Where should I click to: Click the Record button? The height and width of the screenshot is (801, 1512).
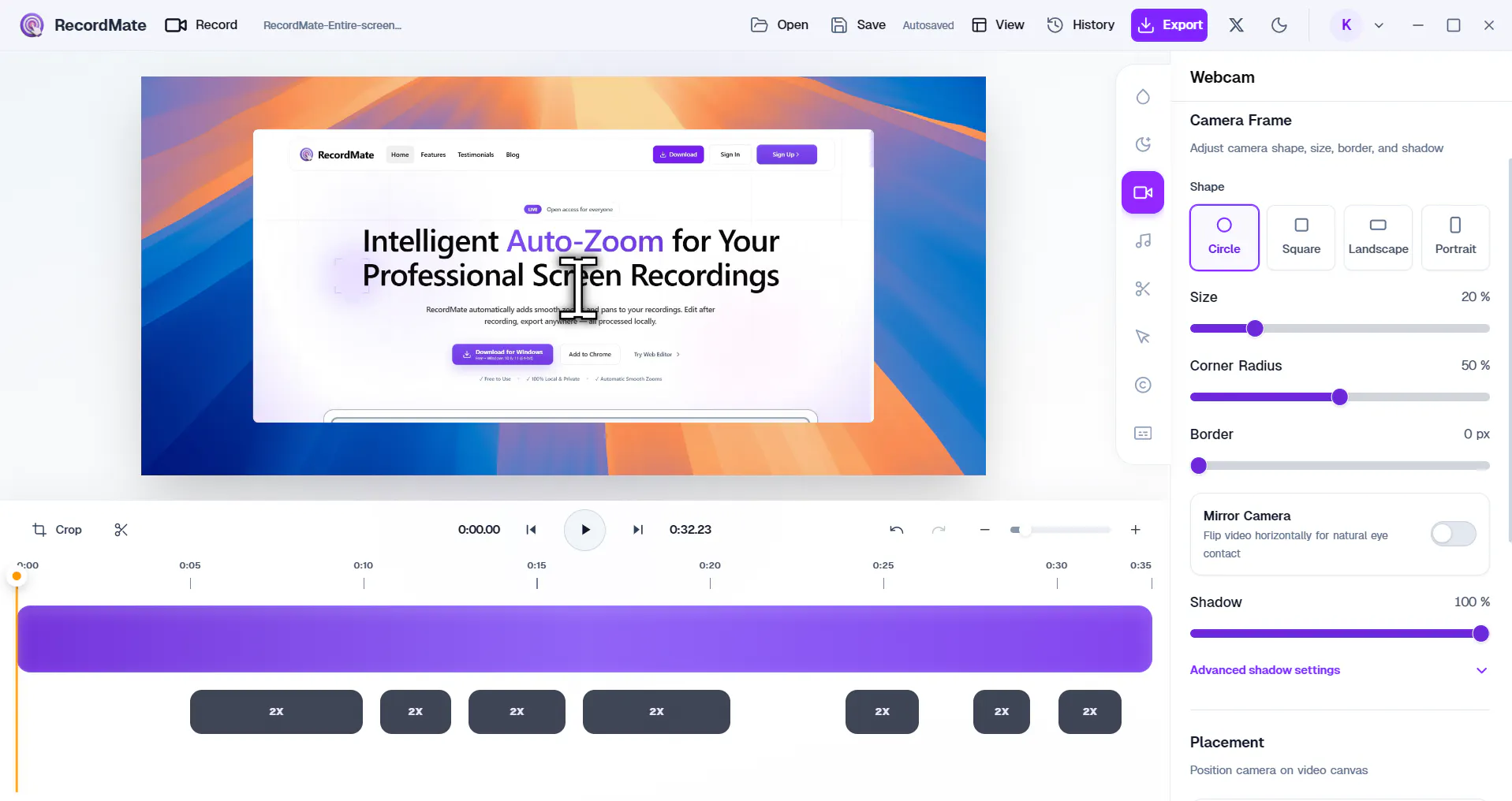pyautogui.click(x=201, y=25)
